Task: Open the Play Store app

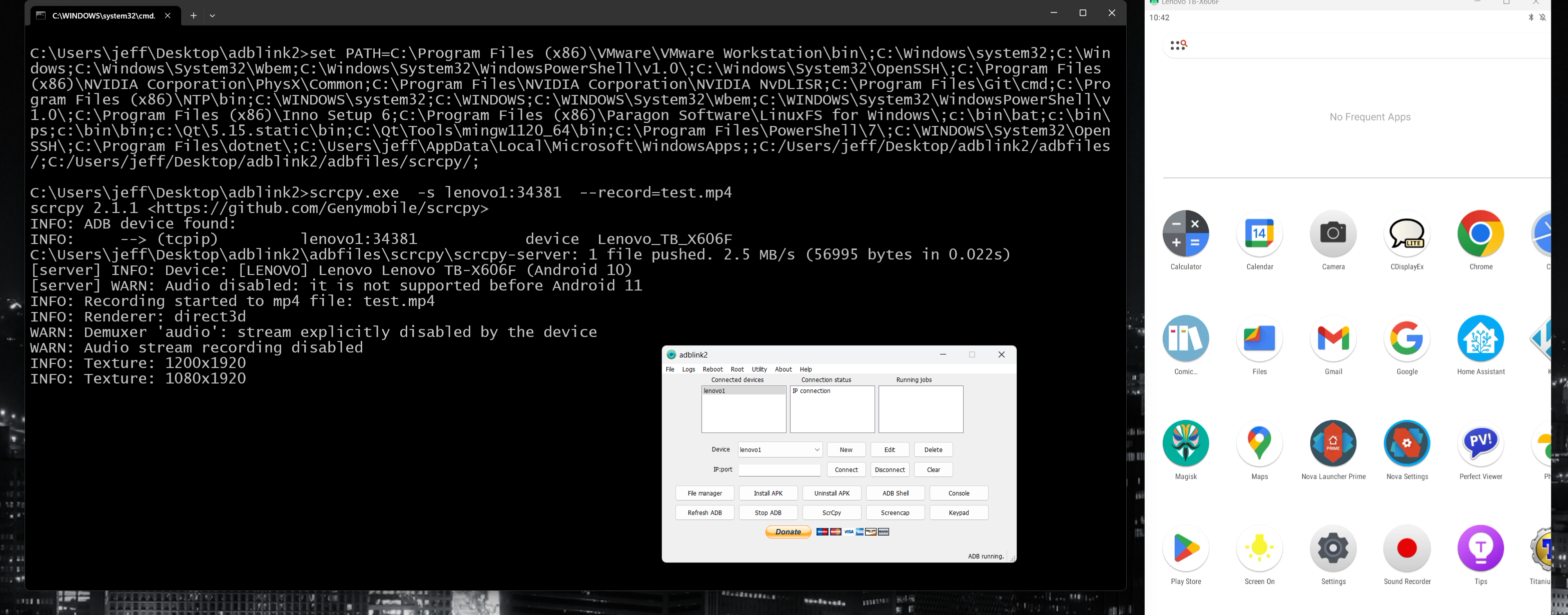Action: [1185, 548]
